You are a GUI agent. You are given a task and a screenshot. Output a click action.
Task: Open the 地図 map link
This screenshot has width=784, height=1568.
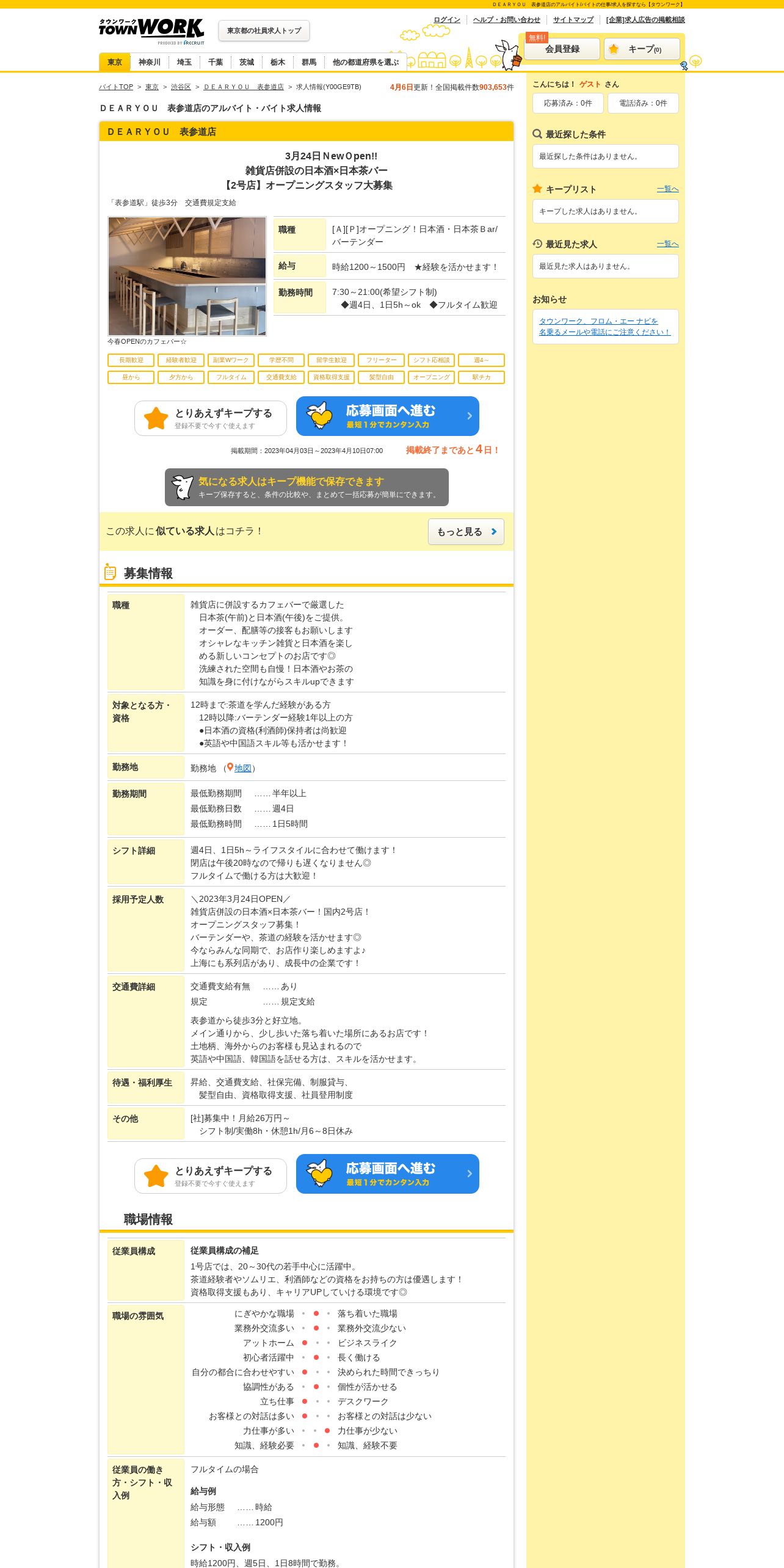pos(243,768)
